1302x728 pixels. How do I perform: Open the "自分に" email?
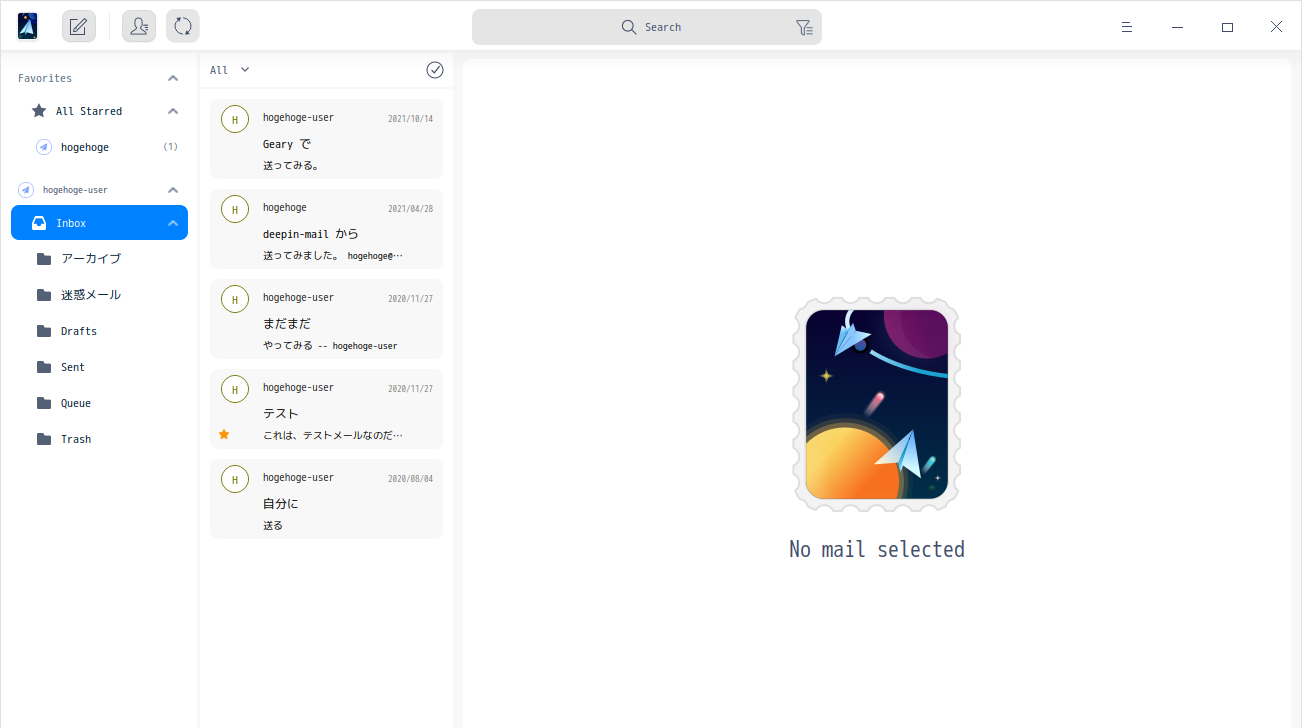(x=326, y=499)
